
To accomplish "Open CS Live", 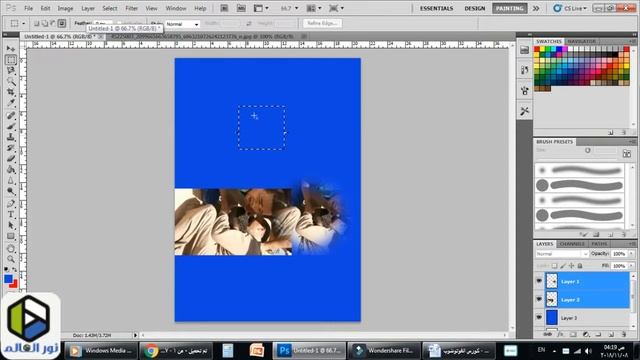I will 570,8.
